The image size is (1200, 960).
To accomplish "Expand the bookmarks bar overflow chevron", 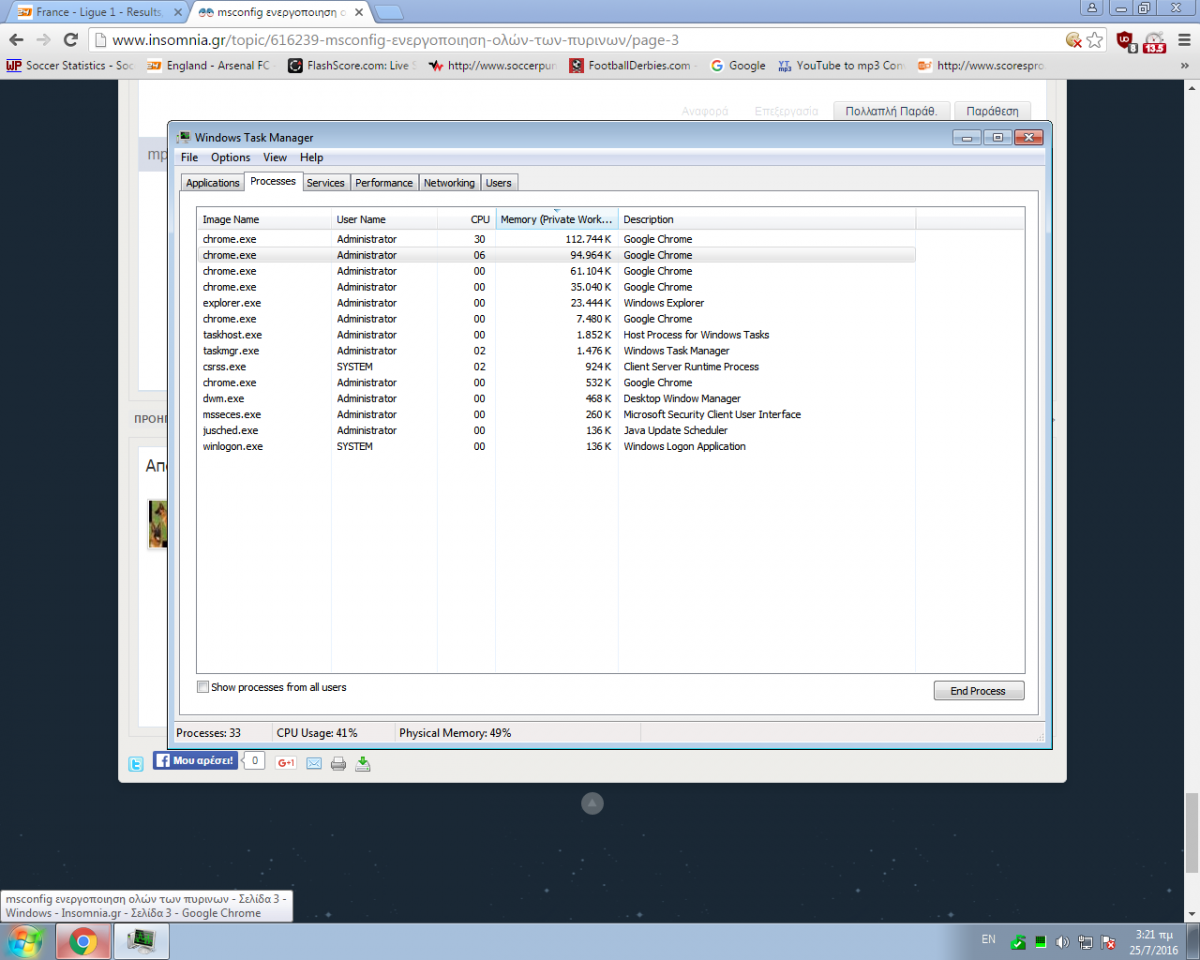I will 1186,66.
